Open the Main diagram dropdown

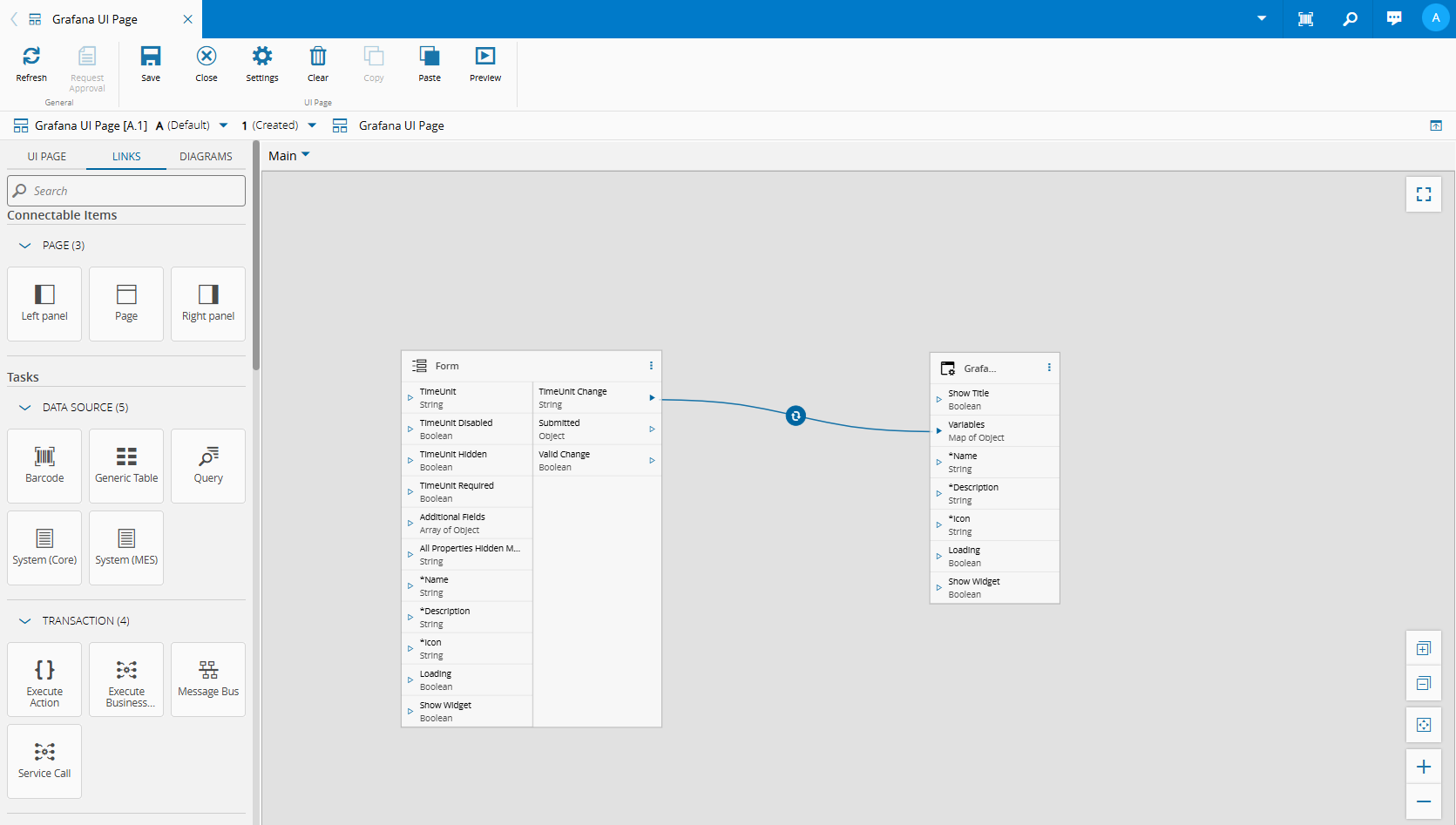[289, 156]
